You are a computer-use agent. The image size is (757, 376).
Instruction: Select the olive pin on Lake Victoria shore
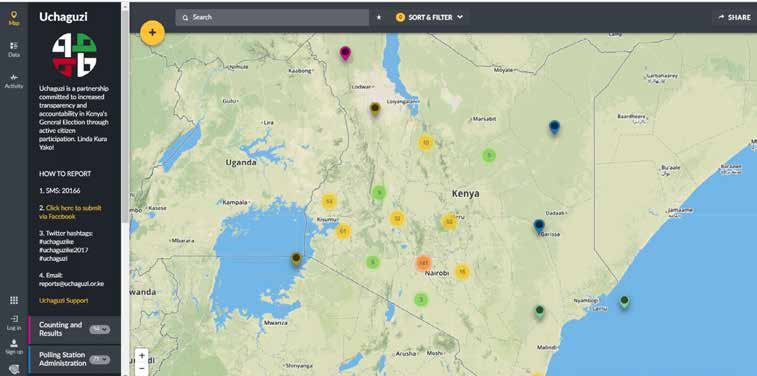tap(296, 259)
